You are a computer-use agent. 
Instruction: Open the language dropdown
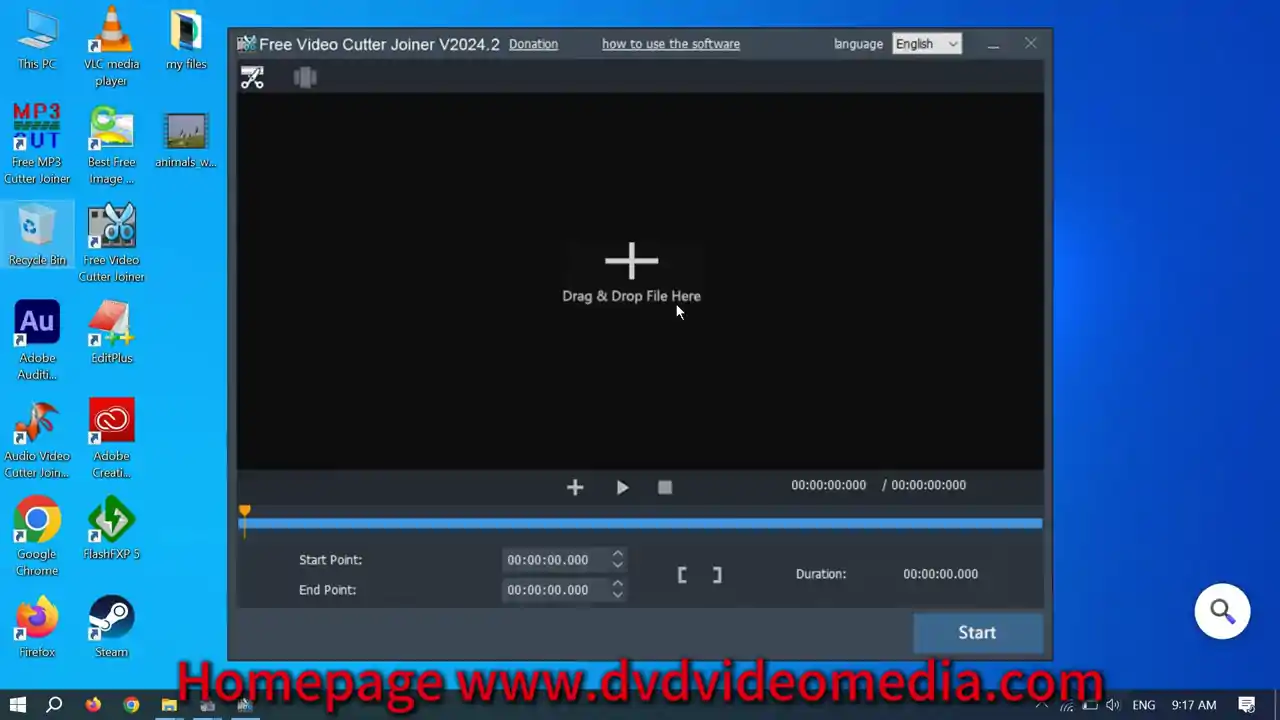[927, 44]
